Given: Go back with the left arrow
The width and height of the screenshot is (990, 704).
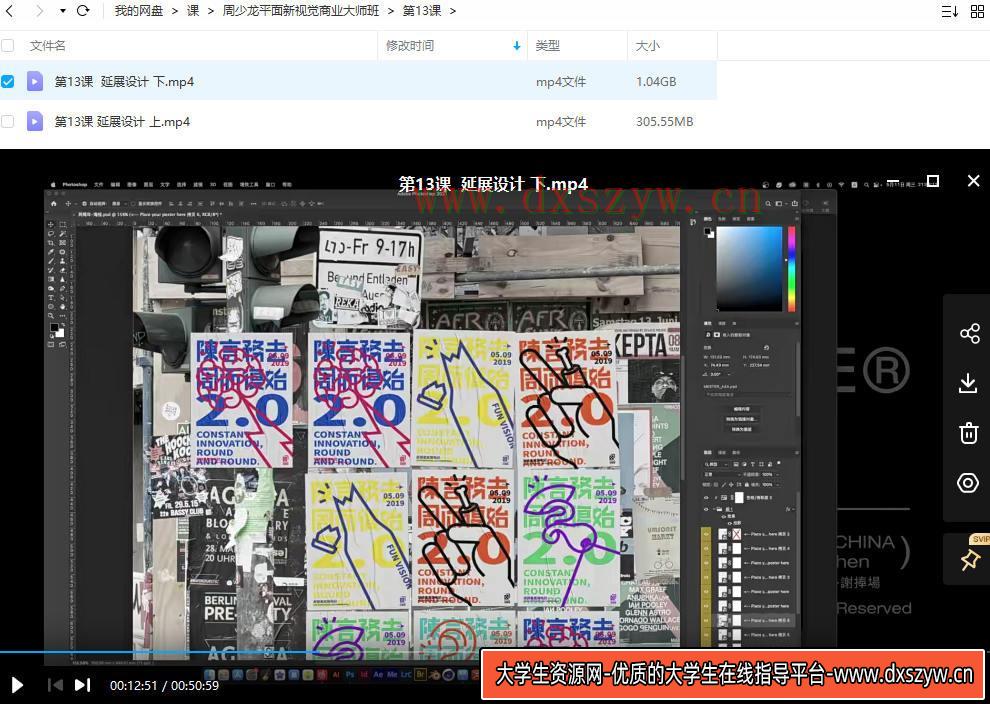Looking at the screenshot, I should [x=9, y=11].
